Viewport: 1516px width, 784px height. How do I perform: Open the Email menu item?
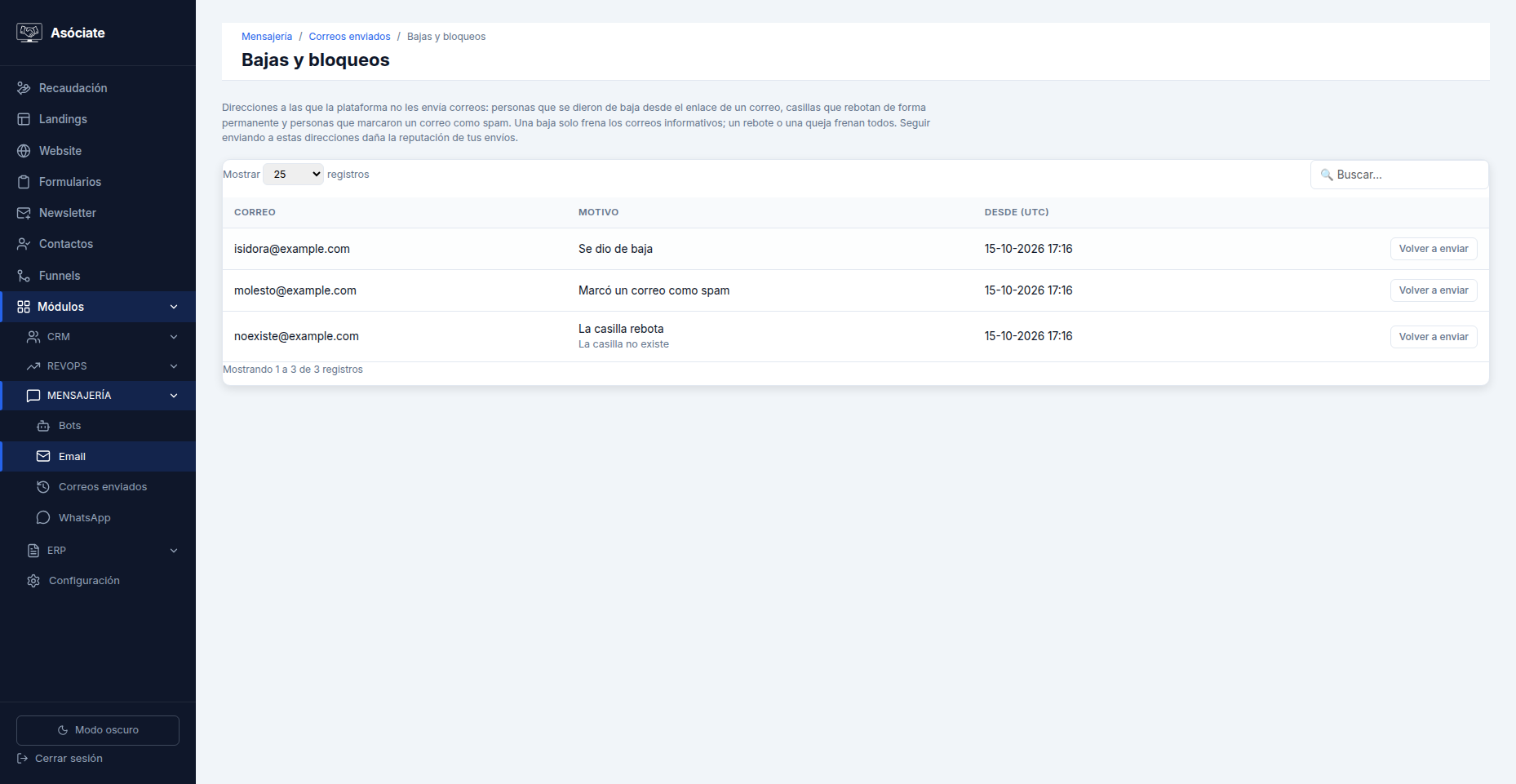(x=98, y=457)
